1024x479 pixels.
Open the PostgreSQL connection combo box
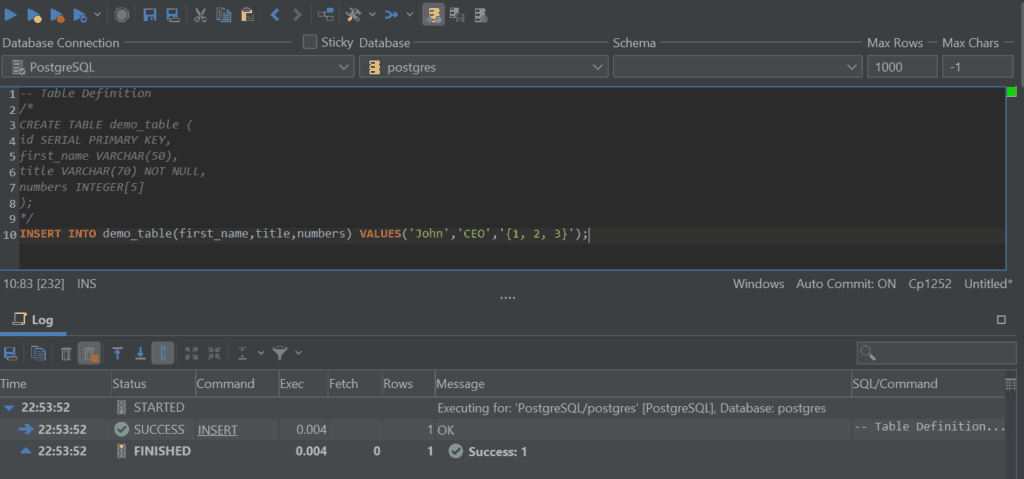[x=178, y=67]
